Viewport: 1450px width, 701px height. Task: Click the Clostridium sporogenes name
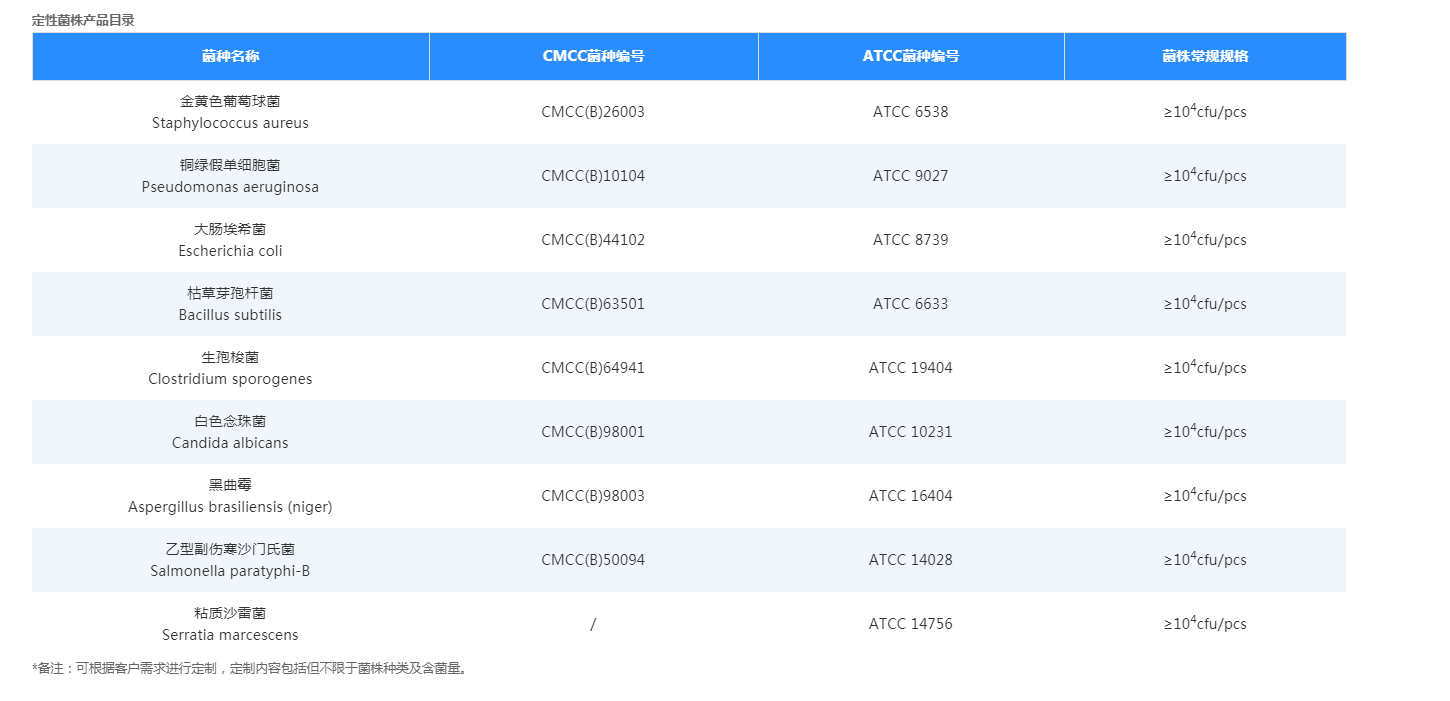(230, 379)
